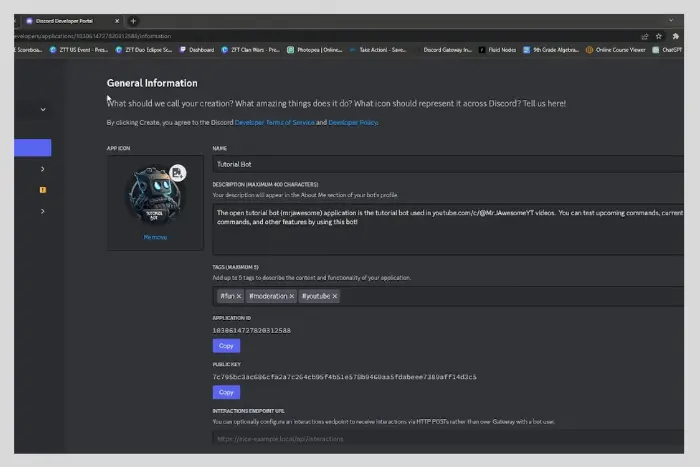Click the Tags (Maximum 5) label
This screenshot has height=467, width=700.
(235, 267)
